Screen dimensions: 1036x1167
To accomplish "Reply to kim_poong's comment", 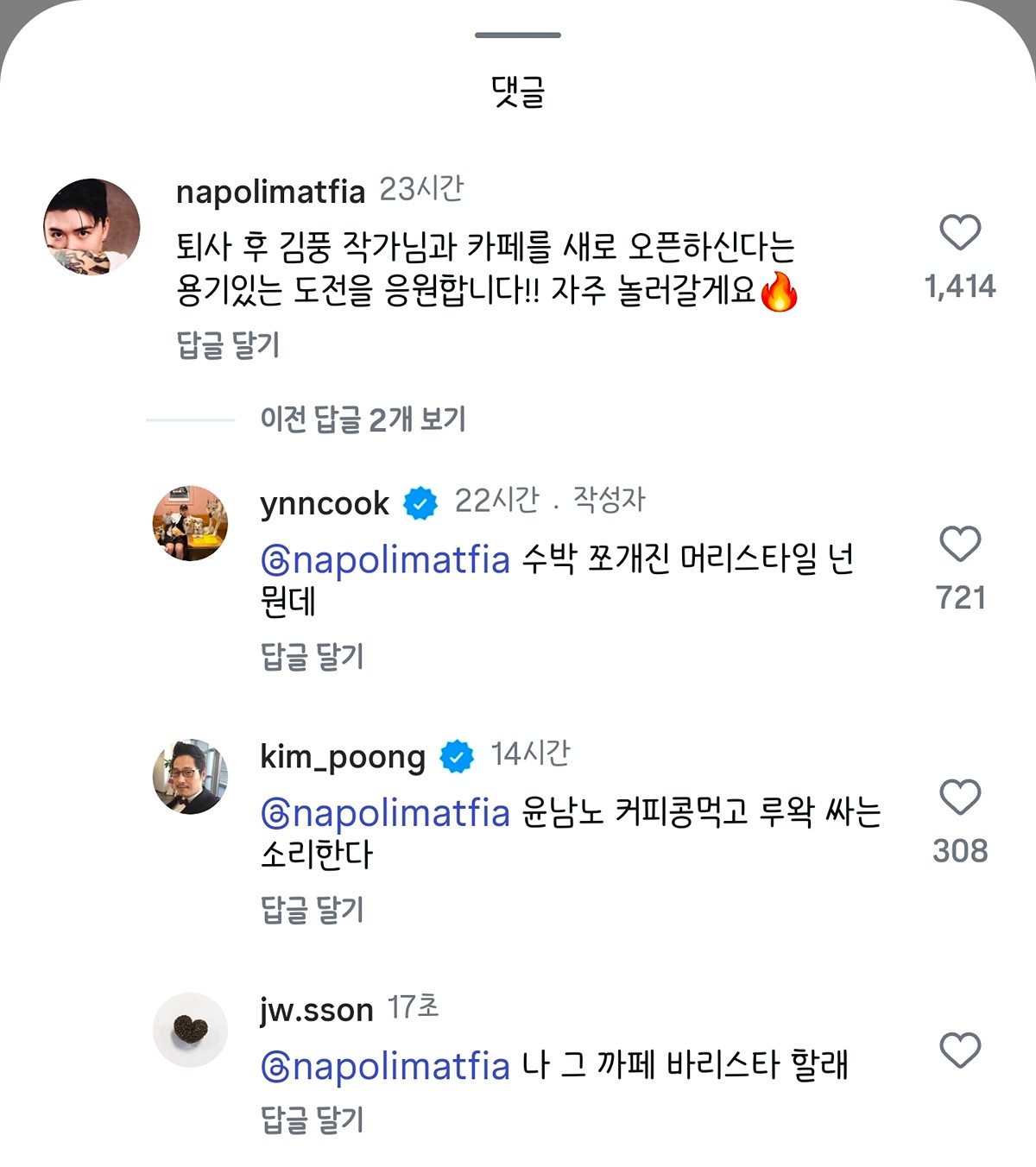I will [x=312, y=910].
